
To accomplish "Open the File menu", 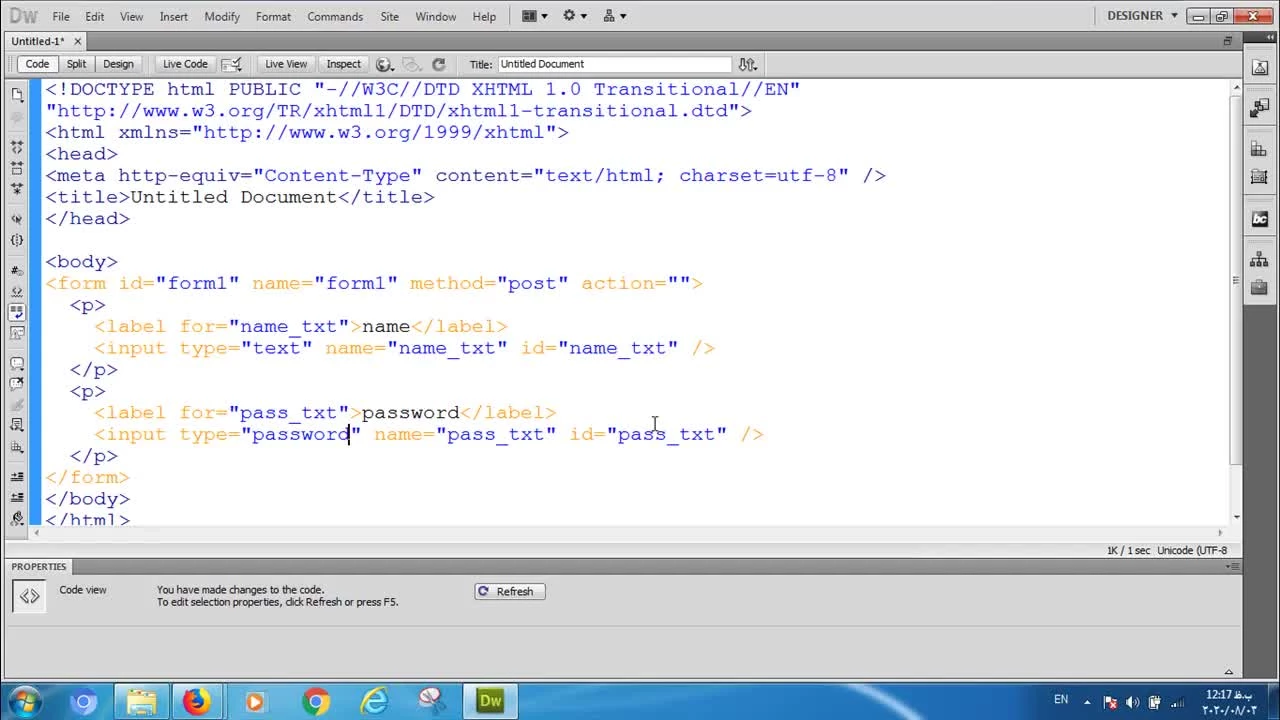I will click(x=61, y=17).
